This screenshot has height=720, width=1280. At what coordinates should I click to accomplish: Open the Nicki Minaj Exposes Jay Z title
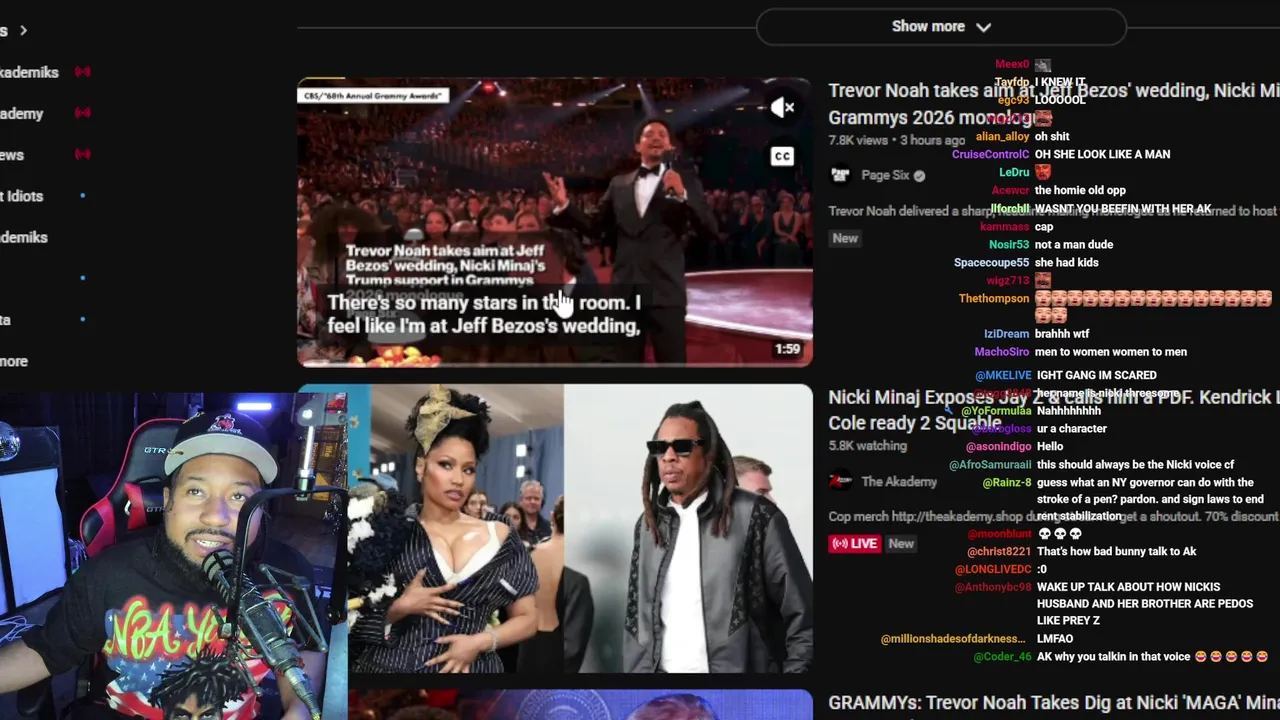(1054, 410)
